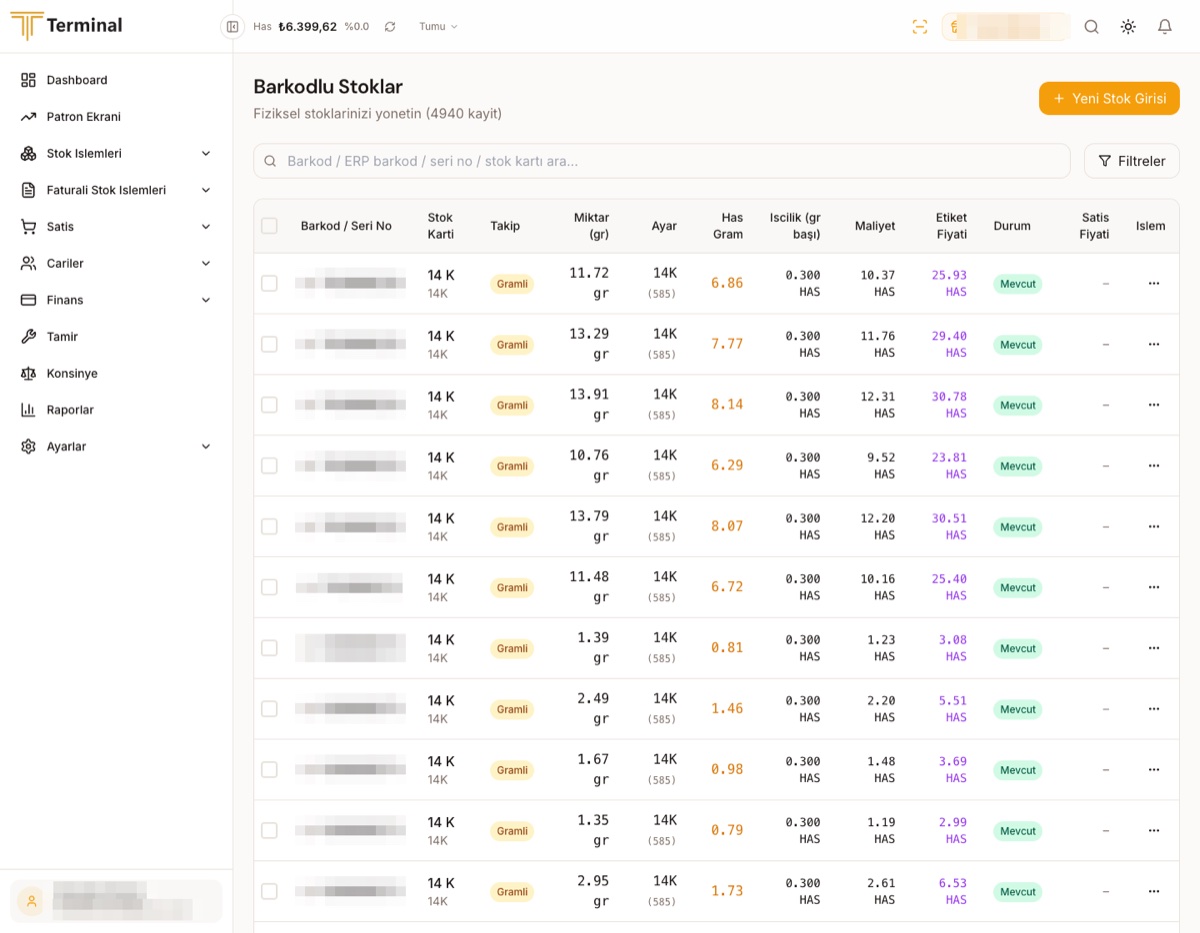The width and height of the screenshot is (1200, 933).
Task: Expand Stok Islemleri chevron
Action: (206, 153)
